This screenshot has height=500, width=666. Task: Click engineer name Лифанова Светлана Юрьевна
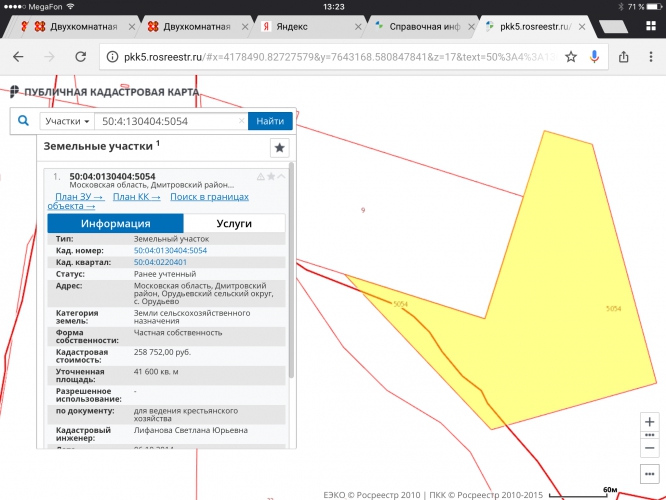click(191, 430)
